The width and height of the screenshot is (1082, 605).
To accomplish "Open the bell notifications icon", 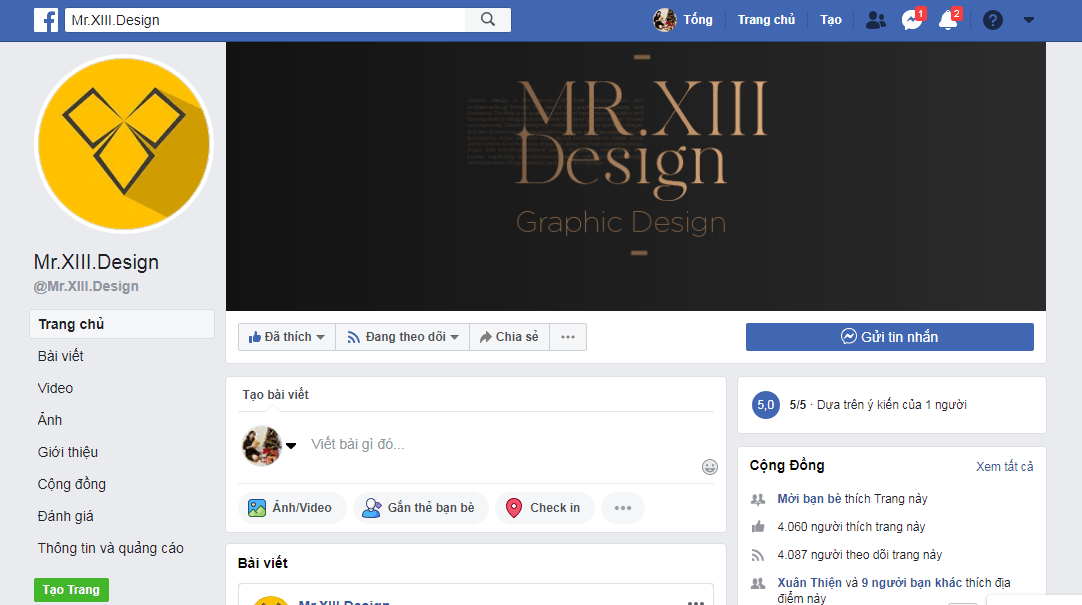I will (x=948, y=20).
